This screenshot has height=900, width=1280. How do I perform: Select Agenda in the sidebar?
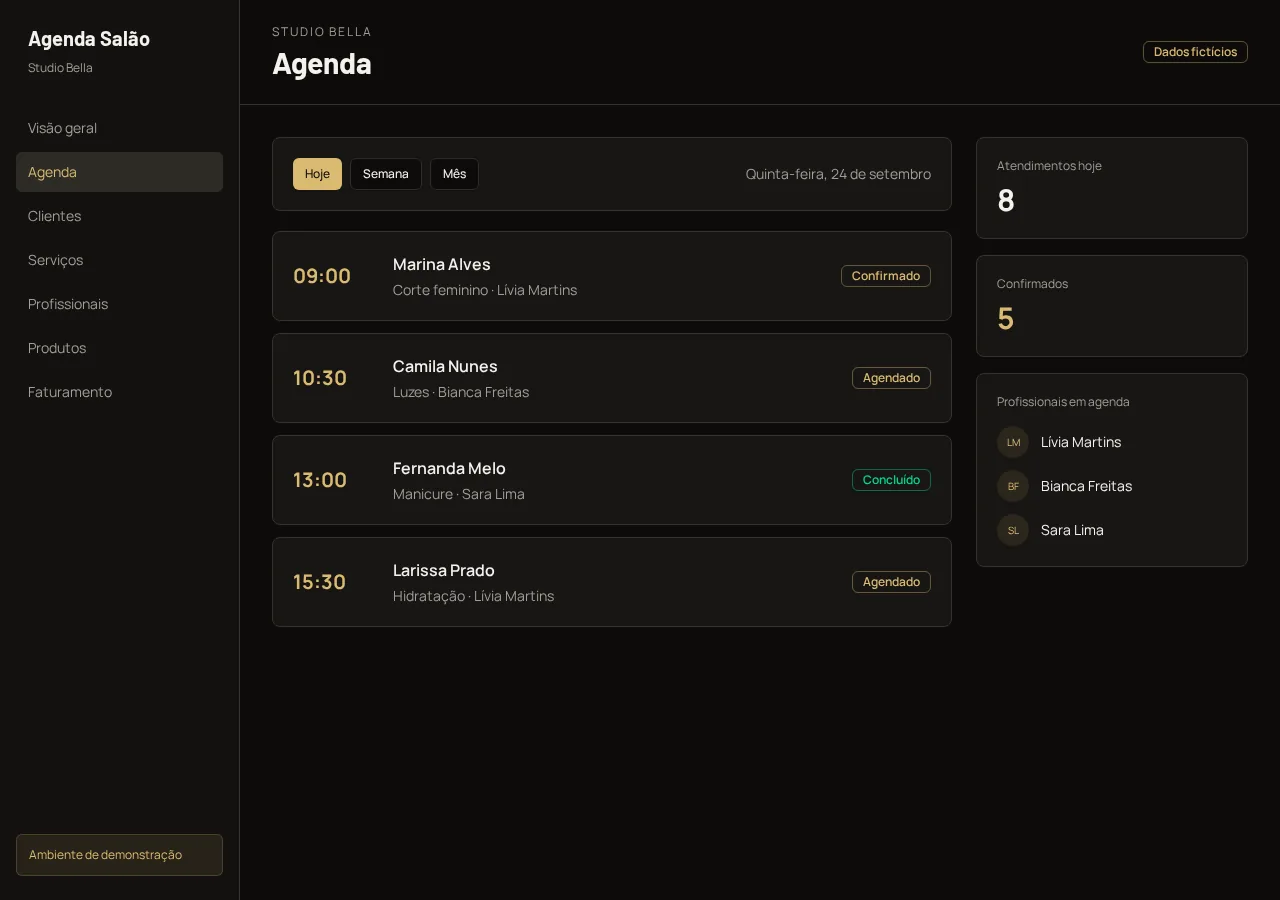119,172
